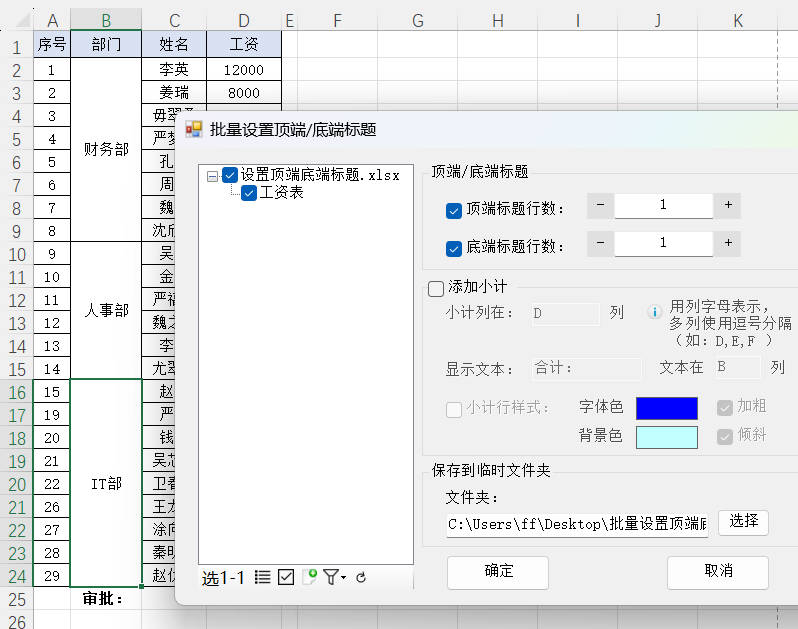Image resolution: width=798 pixels, height=629 pixels.
Task: Click the 确定 button
Action: 498,571
